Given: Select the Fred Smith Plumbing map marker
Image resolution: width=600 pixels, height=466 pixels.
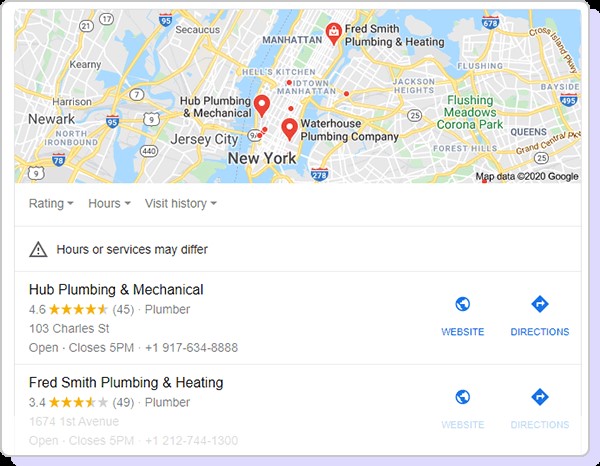Looking at the screenshot, I should [x=334, y=34].
